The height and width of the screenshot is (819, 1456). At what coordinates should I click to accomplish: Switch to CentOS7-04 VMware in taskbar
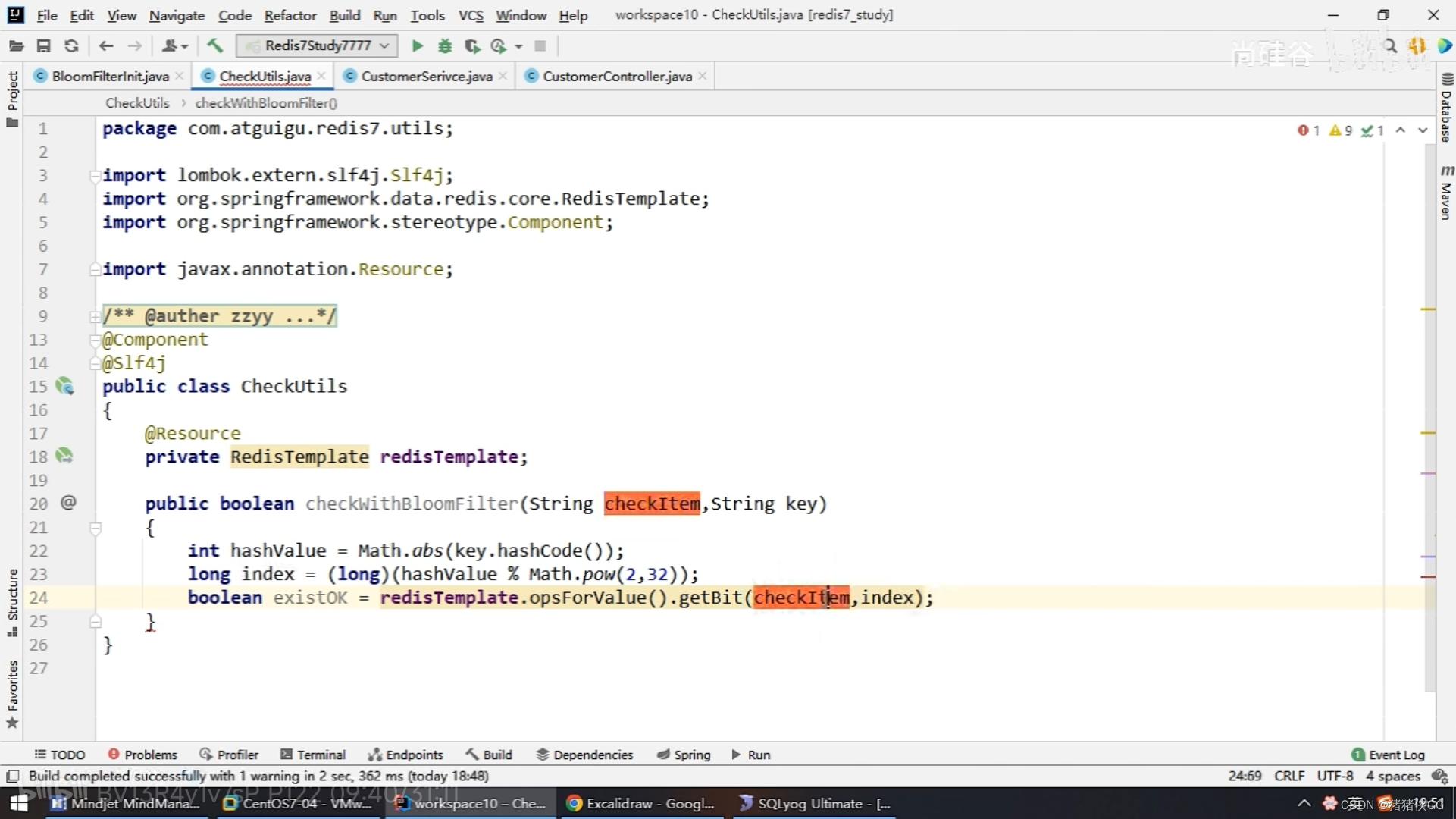pyautogui.click(x=299, y=803)
